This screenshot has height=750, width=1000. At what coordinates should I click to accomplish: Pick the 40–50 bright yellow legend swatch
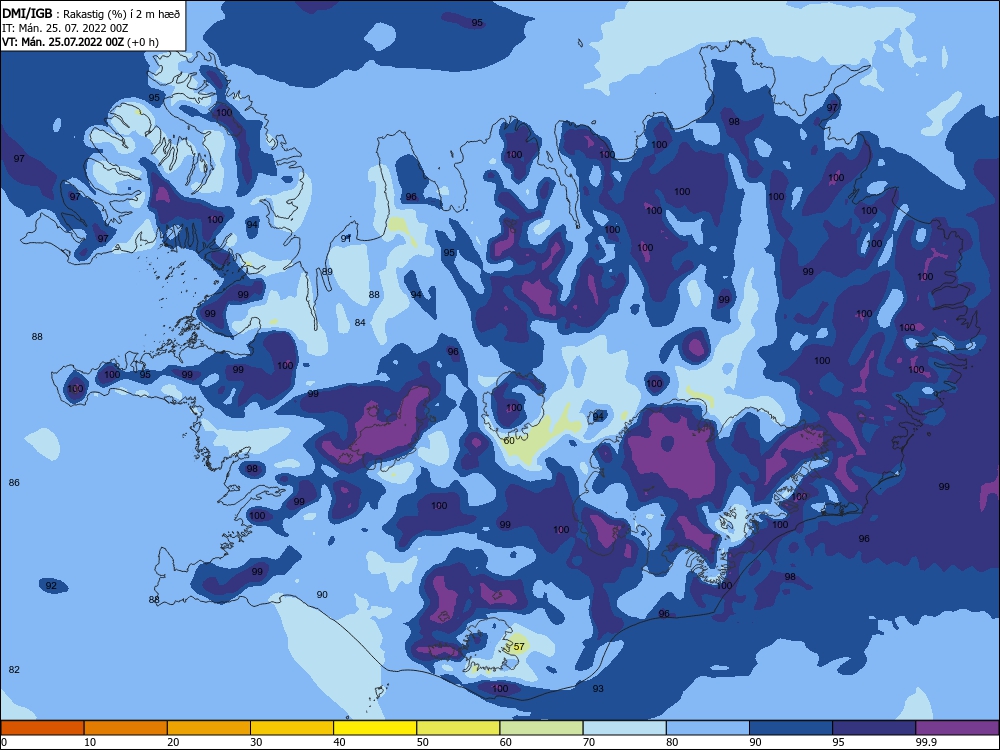375,728
